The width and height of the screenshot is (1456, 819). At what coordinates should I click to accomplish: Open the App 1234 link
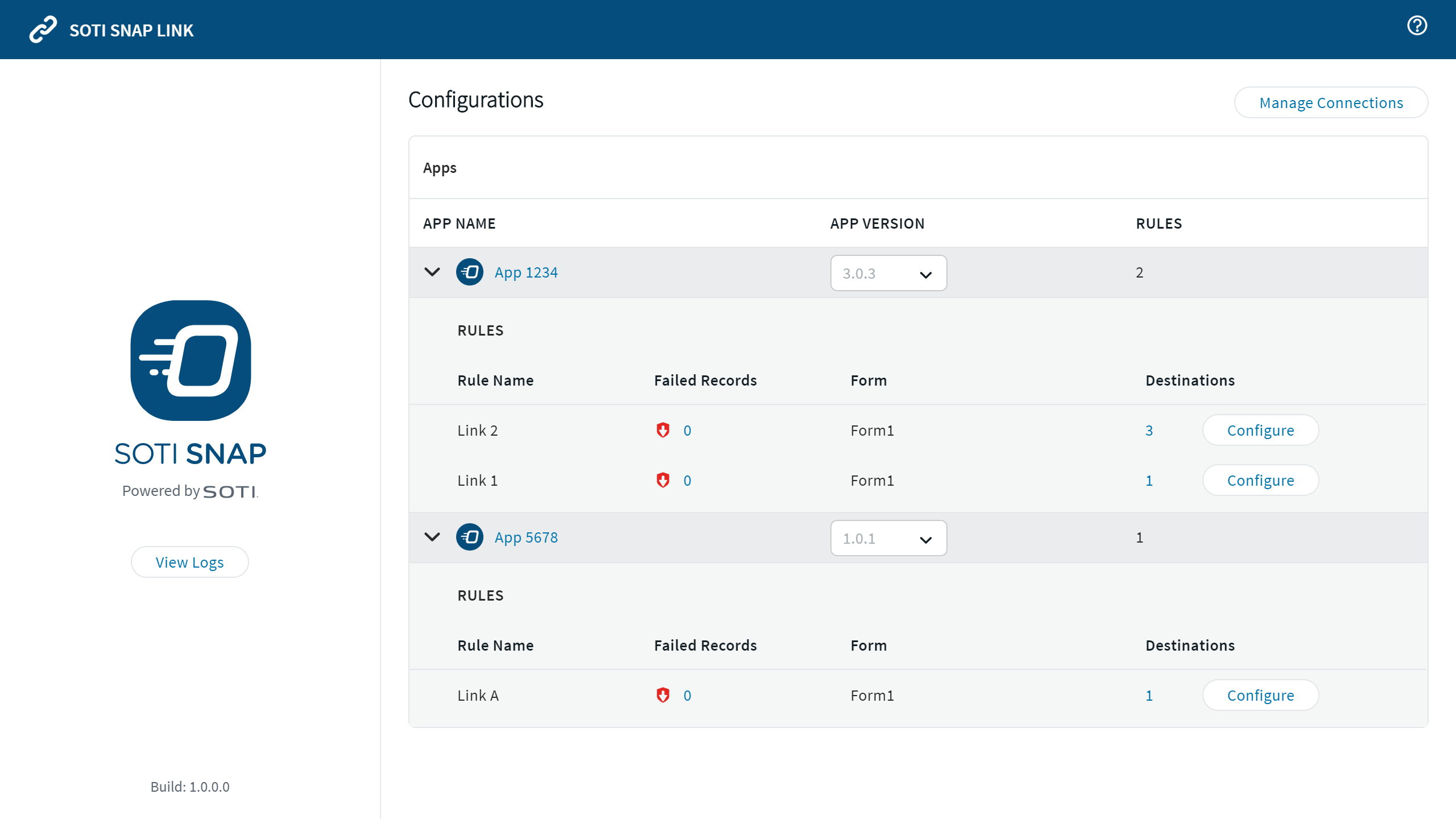[526, 272]
